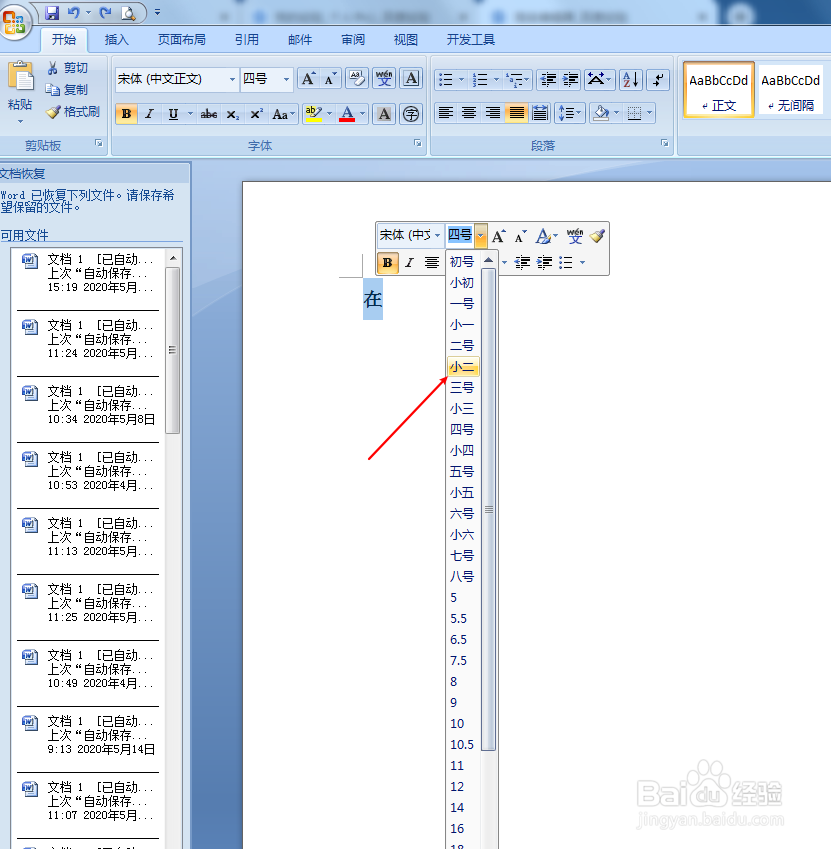831x849 pixels.
Task: Open mini toolbar font name dropdown
Action: point(437,236)
